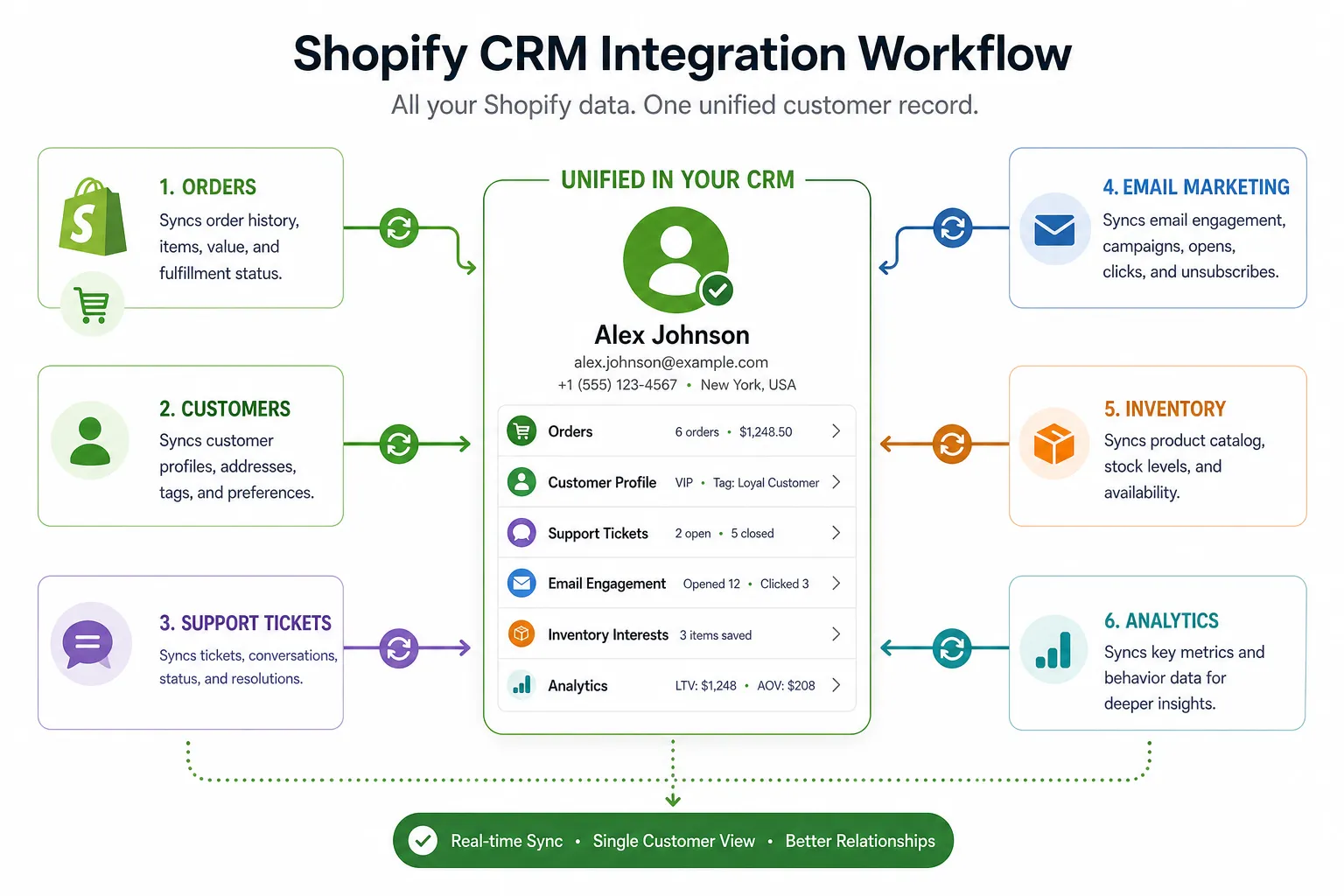Click Better Relationships in the bottom banner
This screenshot has height=896, width=1344.
tap(860, 841)
